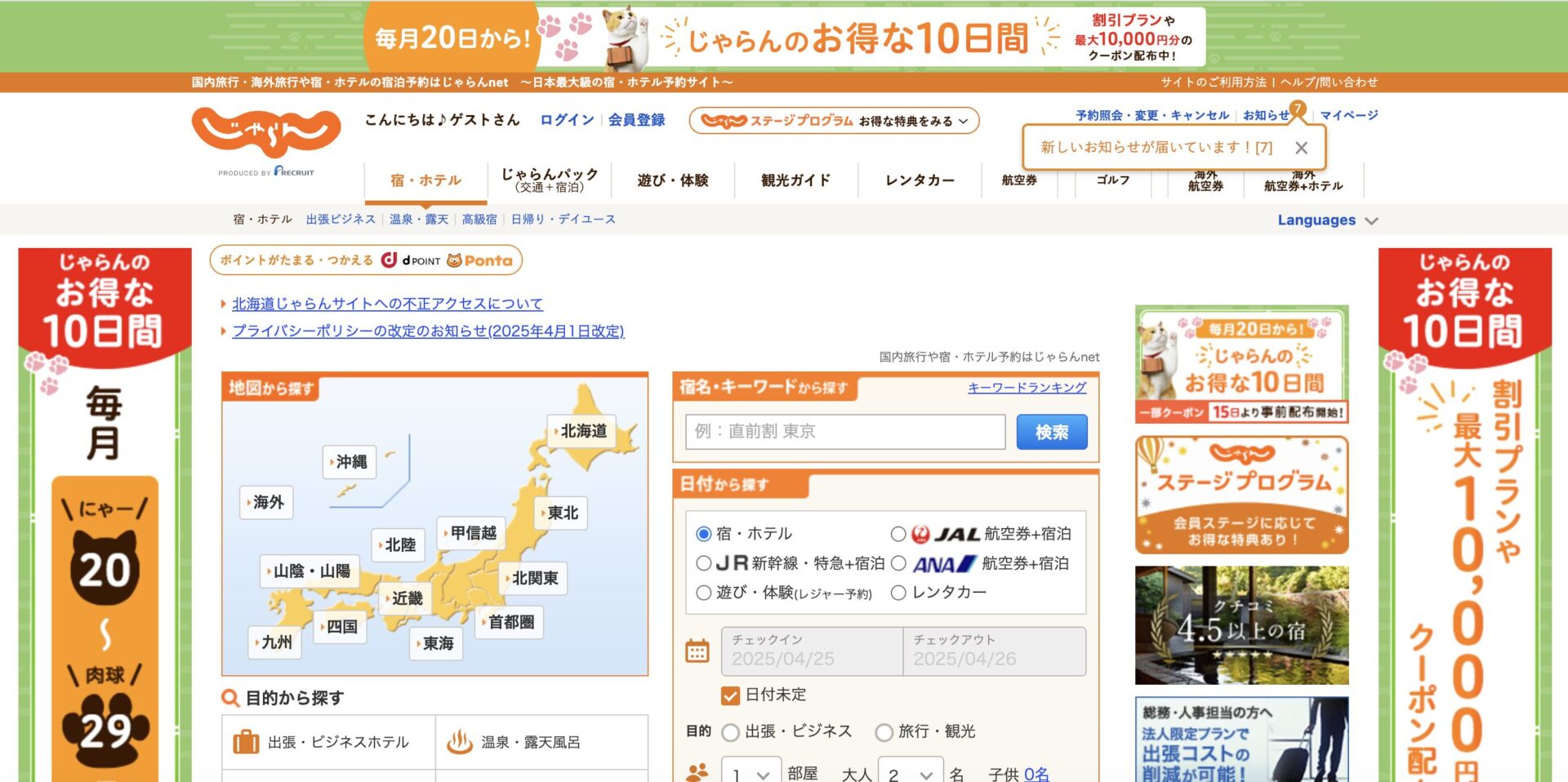This screenshot has height=782, width=1568.
Task: Select the JAL 航空券+宿泊 radio button
Action: click(898, 534)
